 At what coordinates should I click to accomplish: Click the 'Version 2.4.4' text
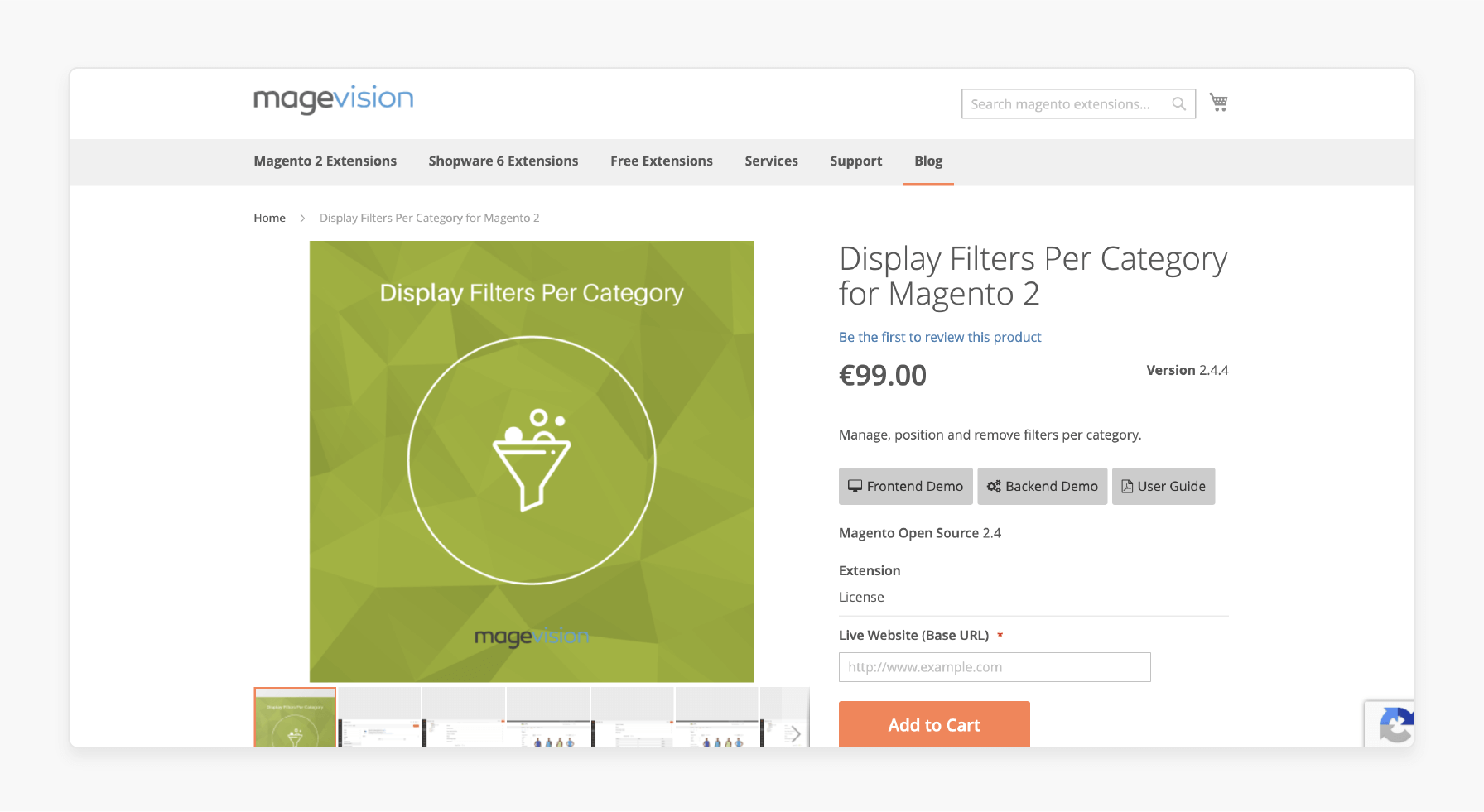pyautogui.click(x=1188, y=370)
